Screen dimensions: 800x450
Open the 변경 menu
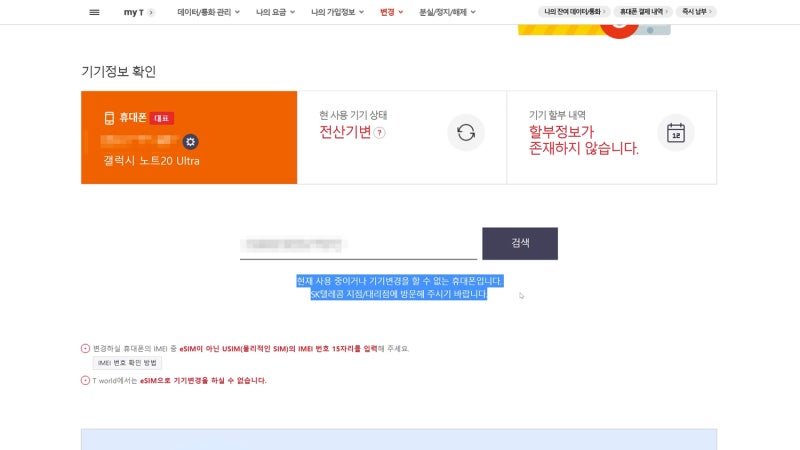(391, 12)
